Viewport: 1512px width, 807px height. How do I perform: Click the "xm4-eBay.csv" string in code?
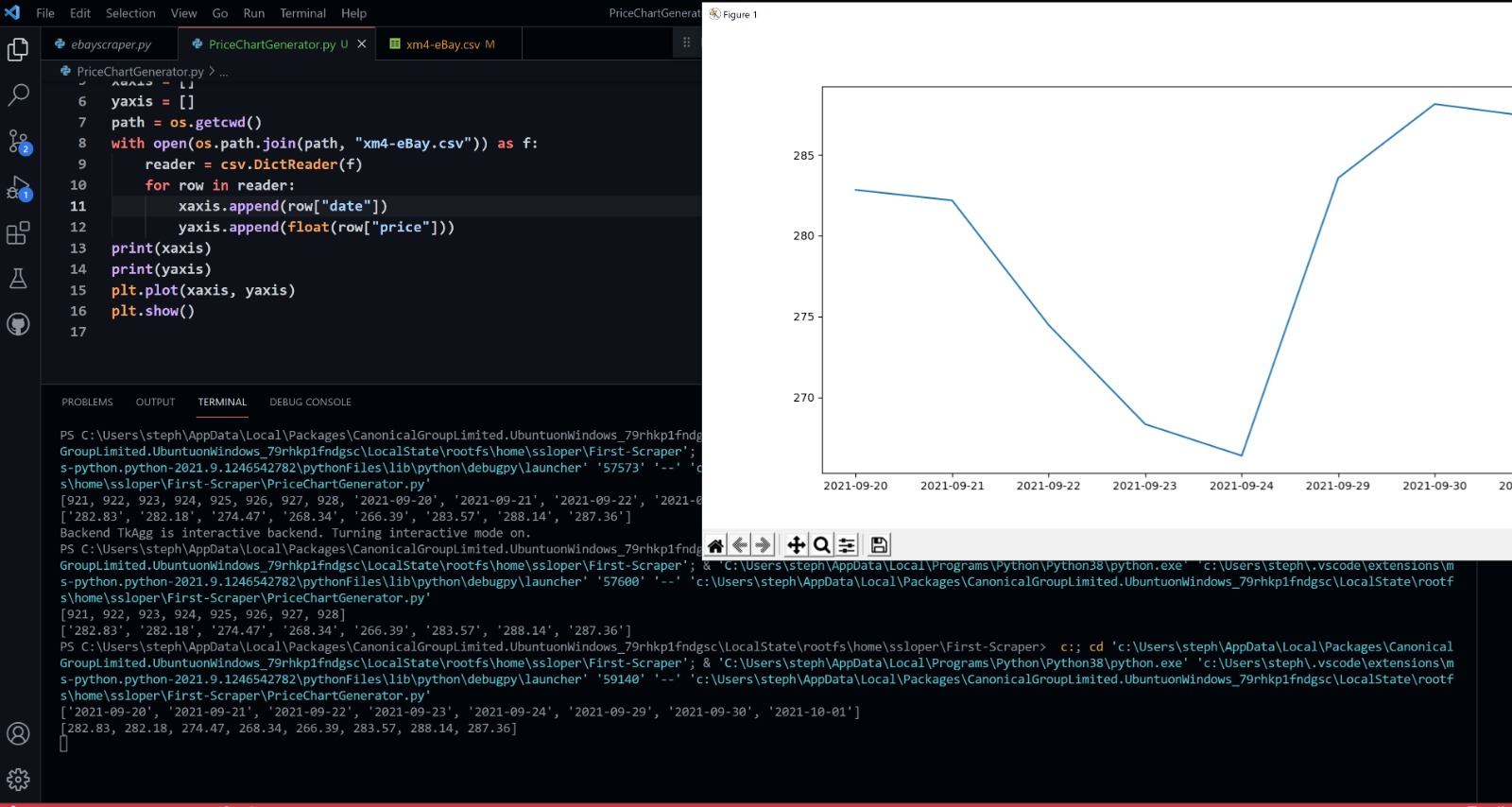[414, 144]
